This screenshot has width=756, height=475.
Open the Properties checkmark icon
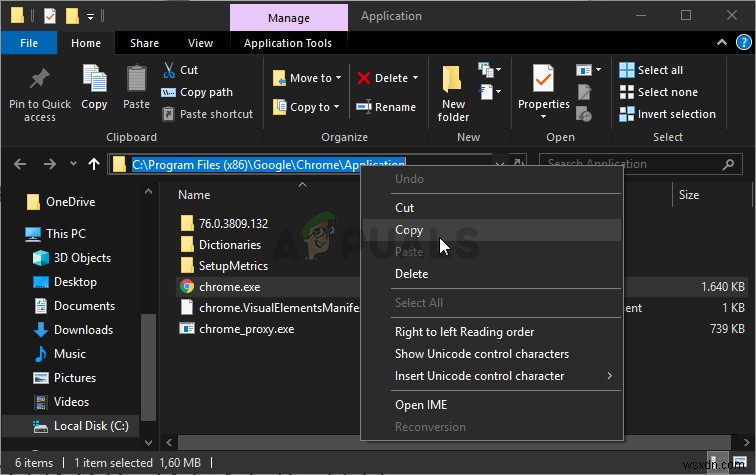[543, 78]
